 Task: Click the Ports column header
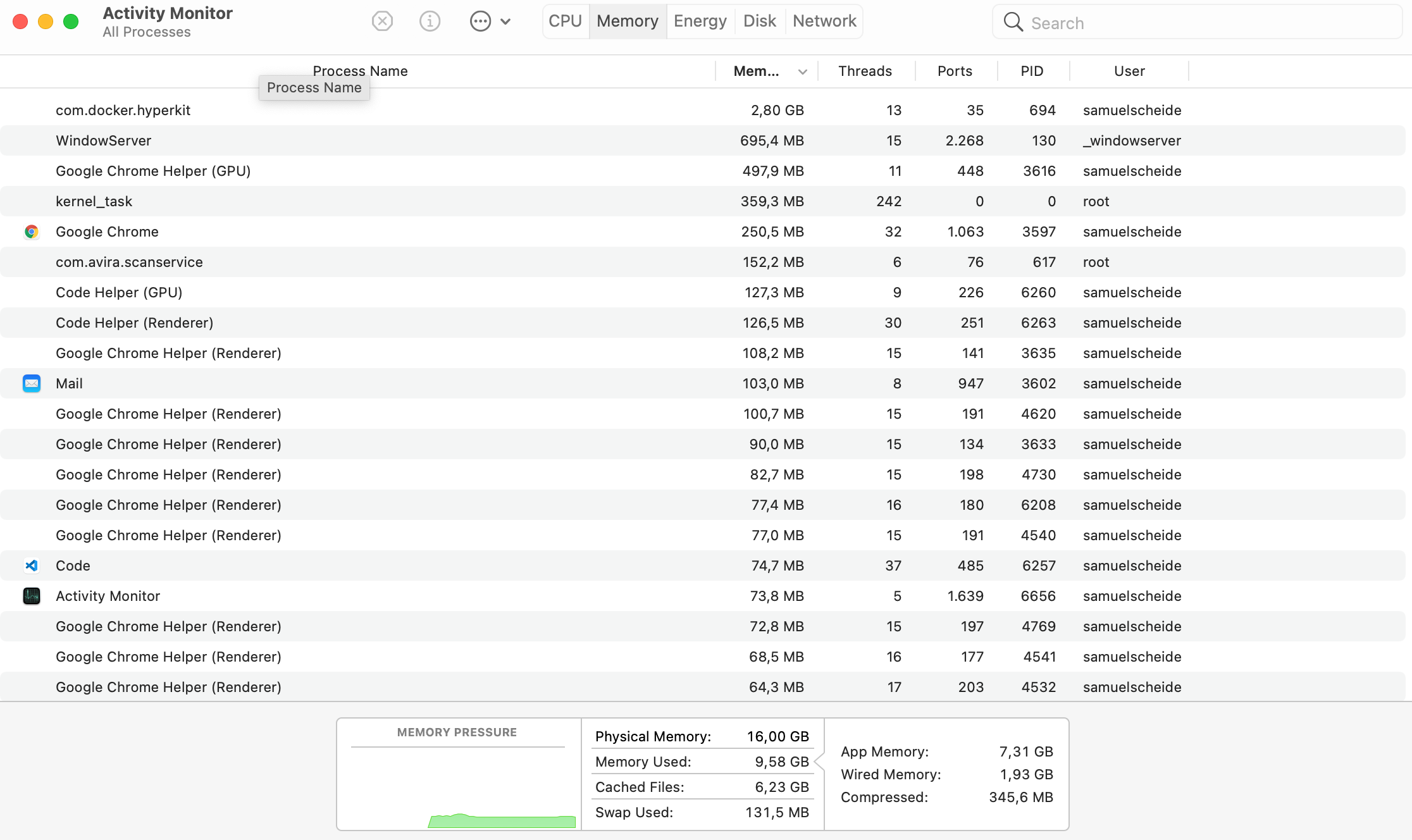955,70
